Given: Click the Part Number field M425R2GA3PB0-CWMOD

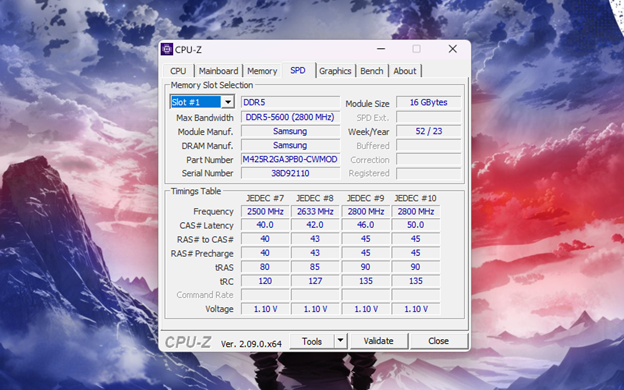Looking at the screenshot, I should (291, 159).
